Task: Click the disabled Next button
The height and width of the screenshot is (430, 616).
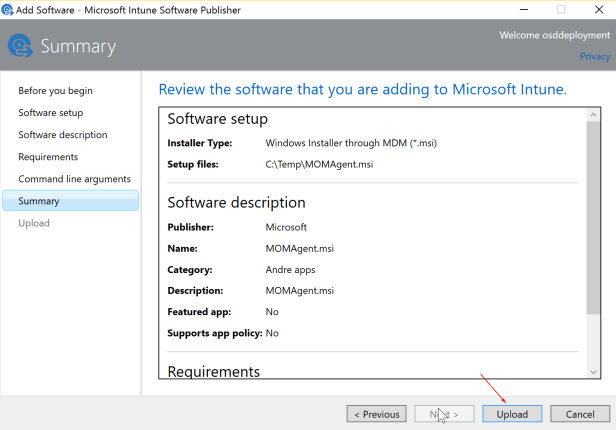Action: 444,414
